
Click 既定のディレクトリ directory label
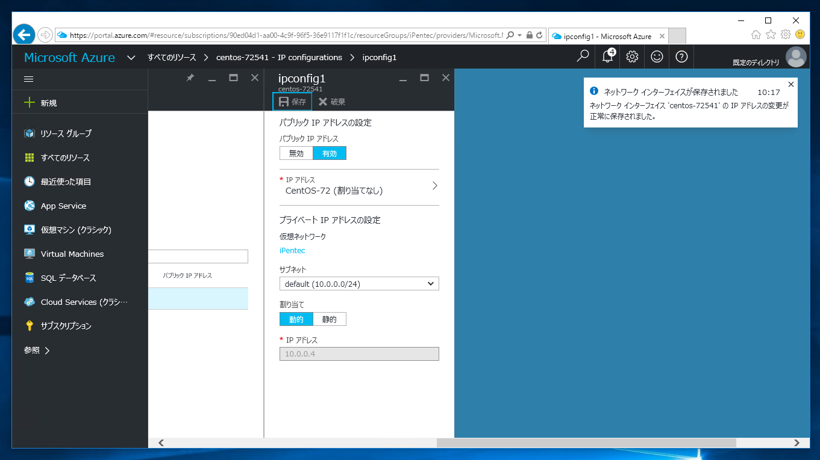coord(756,62)
